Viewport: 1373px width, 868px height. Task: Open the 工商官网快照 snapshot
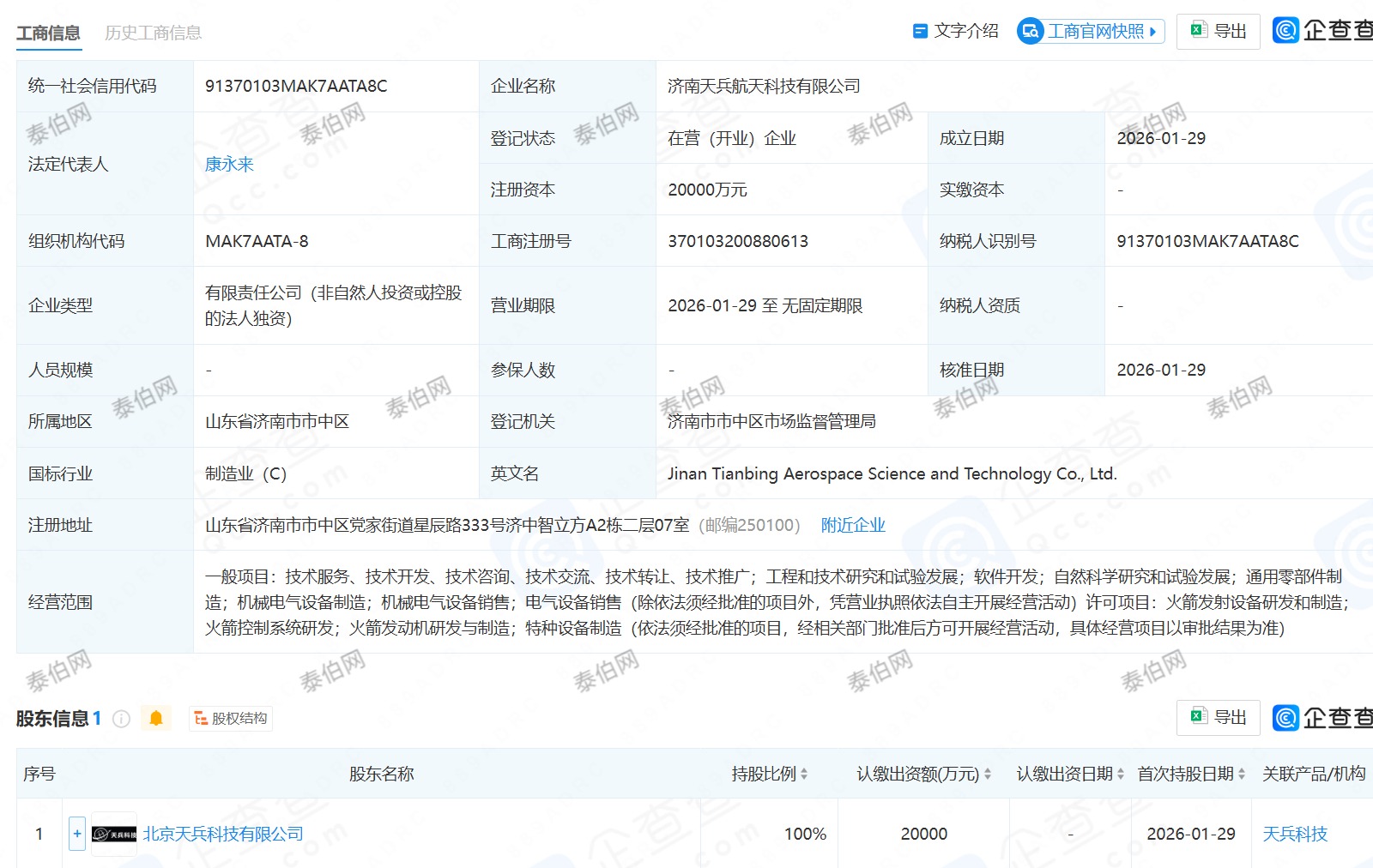point(1090,32)
